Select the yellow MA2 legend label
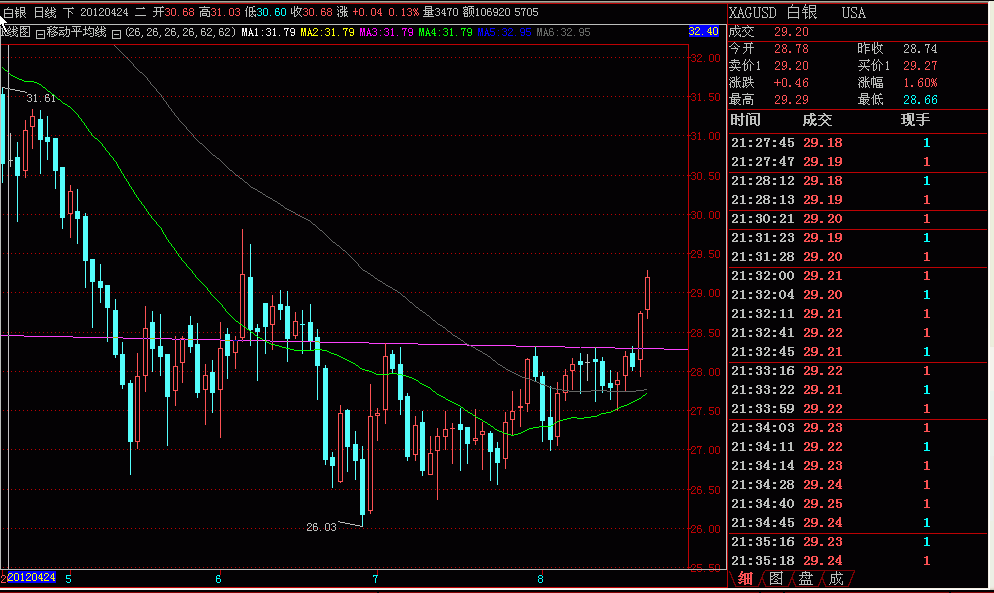Image resolution: width=994 pixels, height=593 pixels. 327,32
